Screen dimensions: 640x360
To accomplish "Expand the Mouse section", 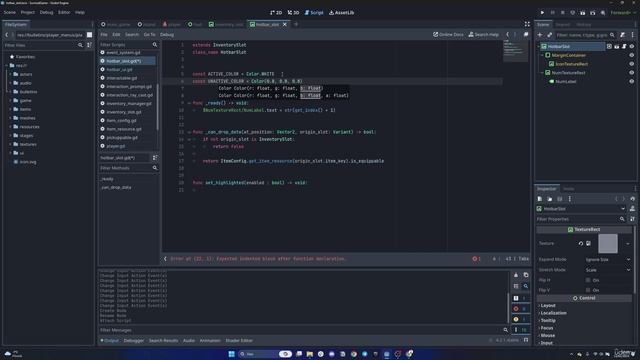I will tap(547, 336).
